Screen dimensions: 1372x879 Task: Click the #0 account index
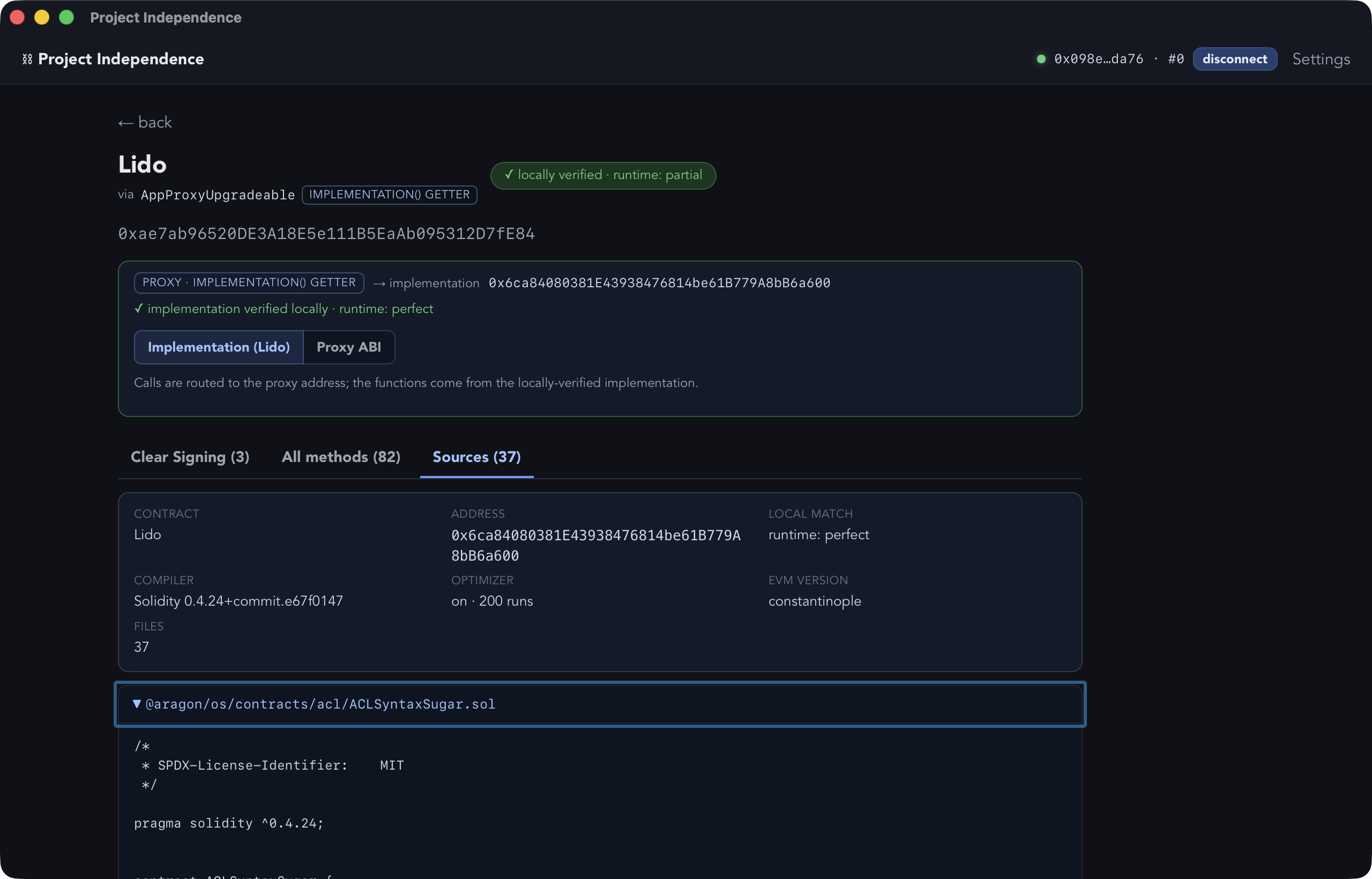pyautogui.click(x=1176, y=59)
